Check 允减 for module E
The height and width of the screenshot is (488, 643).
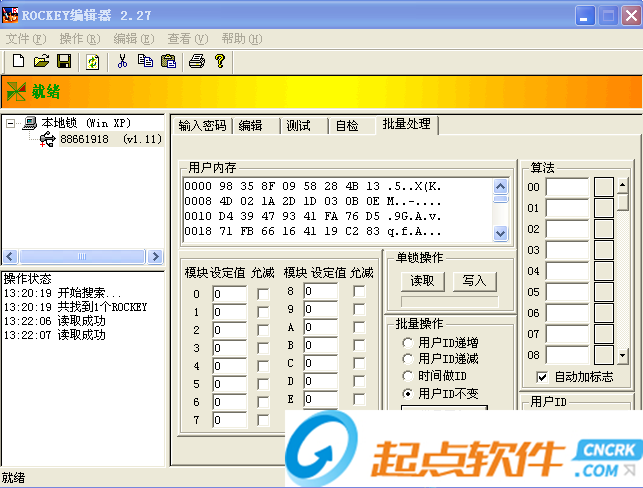pyautogui.click(x=359, y=399)
